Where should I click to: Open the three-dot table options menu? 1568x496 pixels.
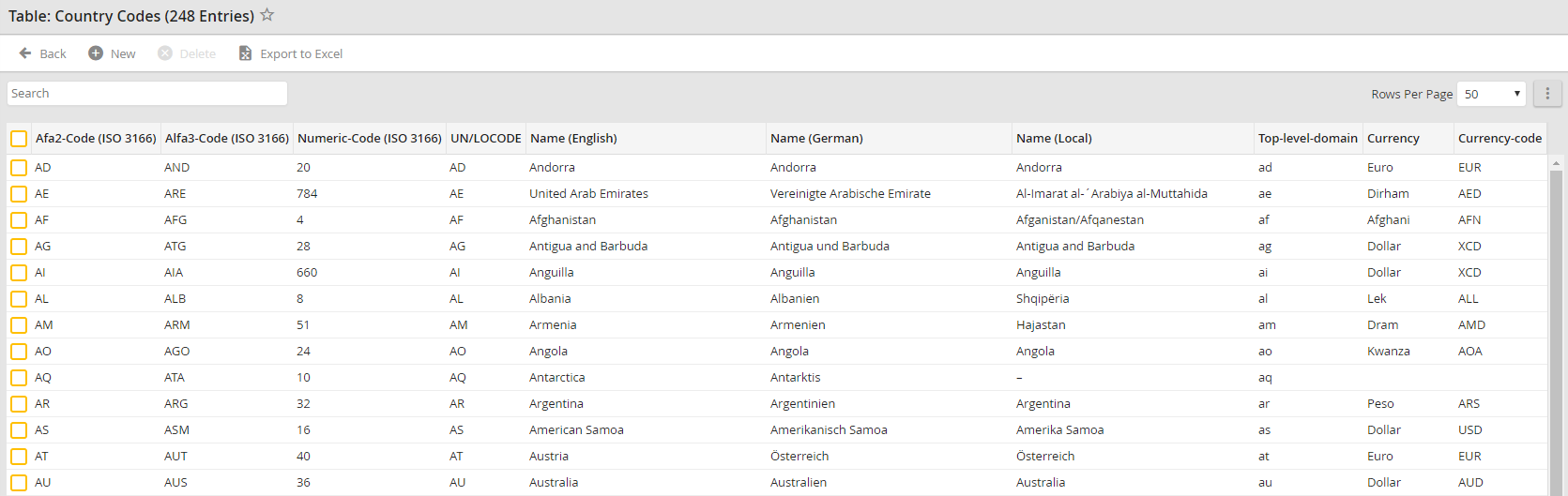pyautogui.click(x=1547, y=94)
